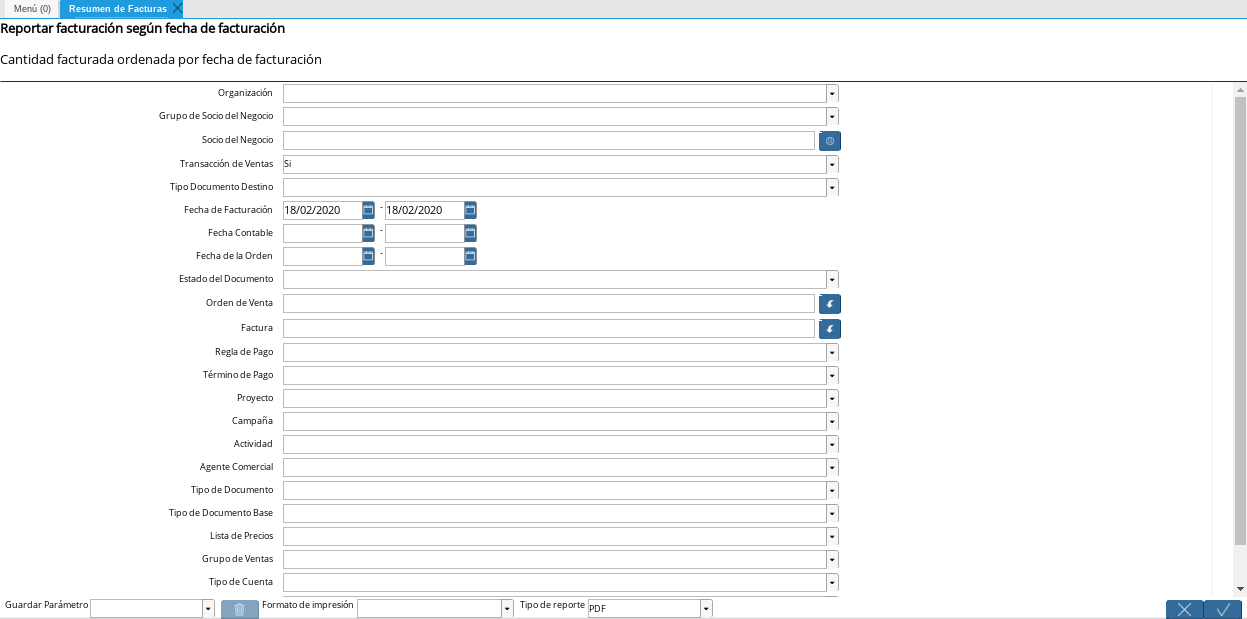The height and width of the screenshot is (619, 1247).
Task: Open the Término de Pago dropdown
Action: pyautogui.click(x=832, y=375)
